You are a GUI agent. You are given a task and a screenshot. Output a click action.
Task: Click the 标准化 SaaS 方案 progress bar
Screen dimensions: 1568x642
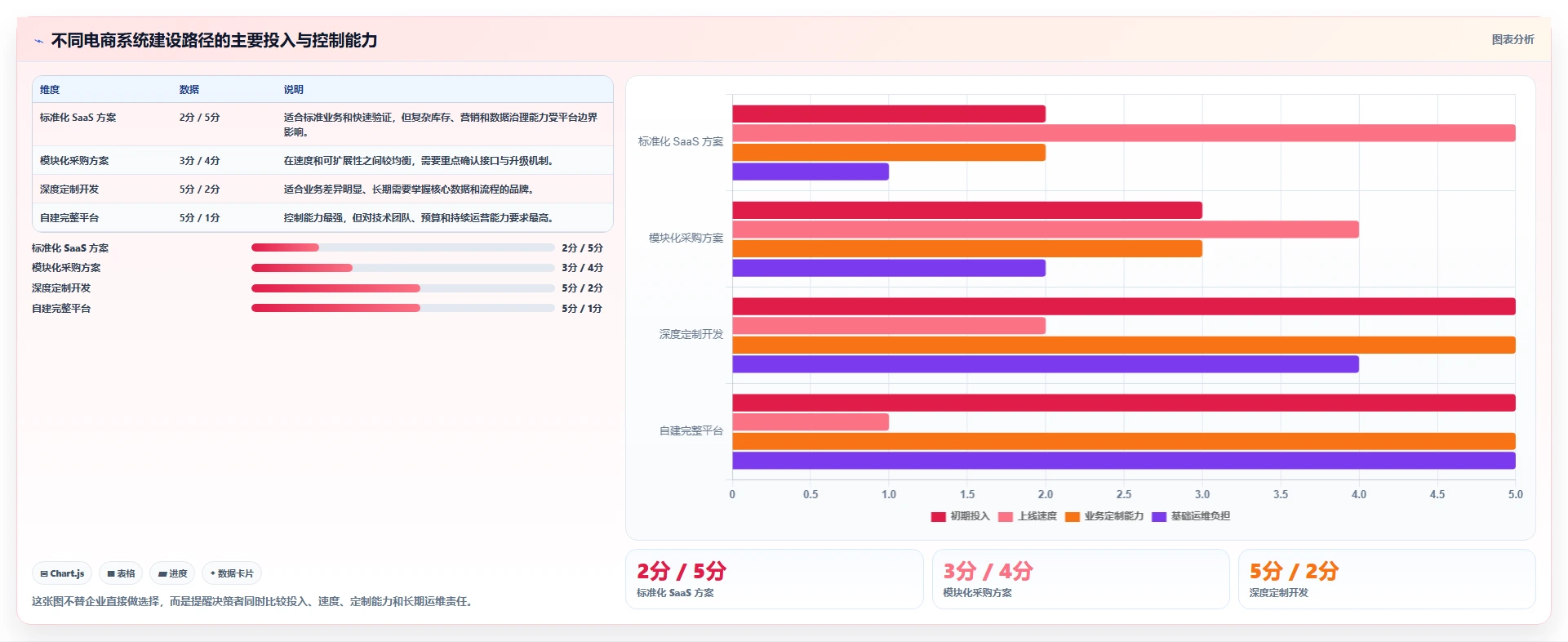click(x=403, y=247)
